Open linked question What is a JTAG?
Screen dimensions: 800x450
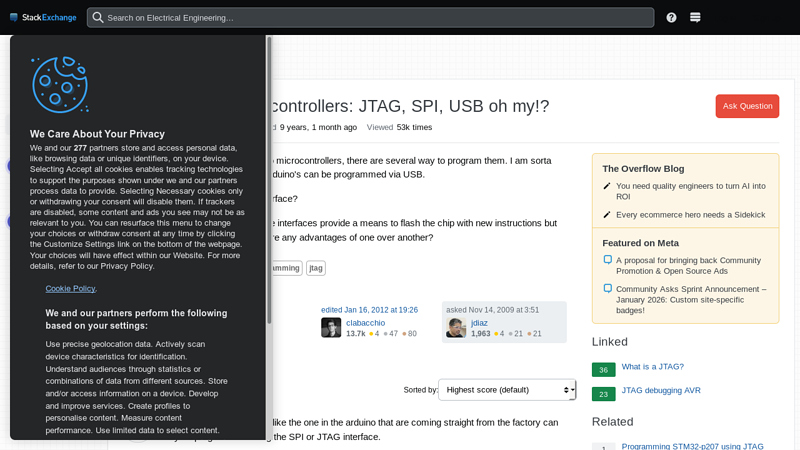click(652, 367)
